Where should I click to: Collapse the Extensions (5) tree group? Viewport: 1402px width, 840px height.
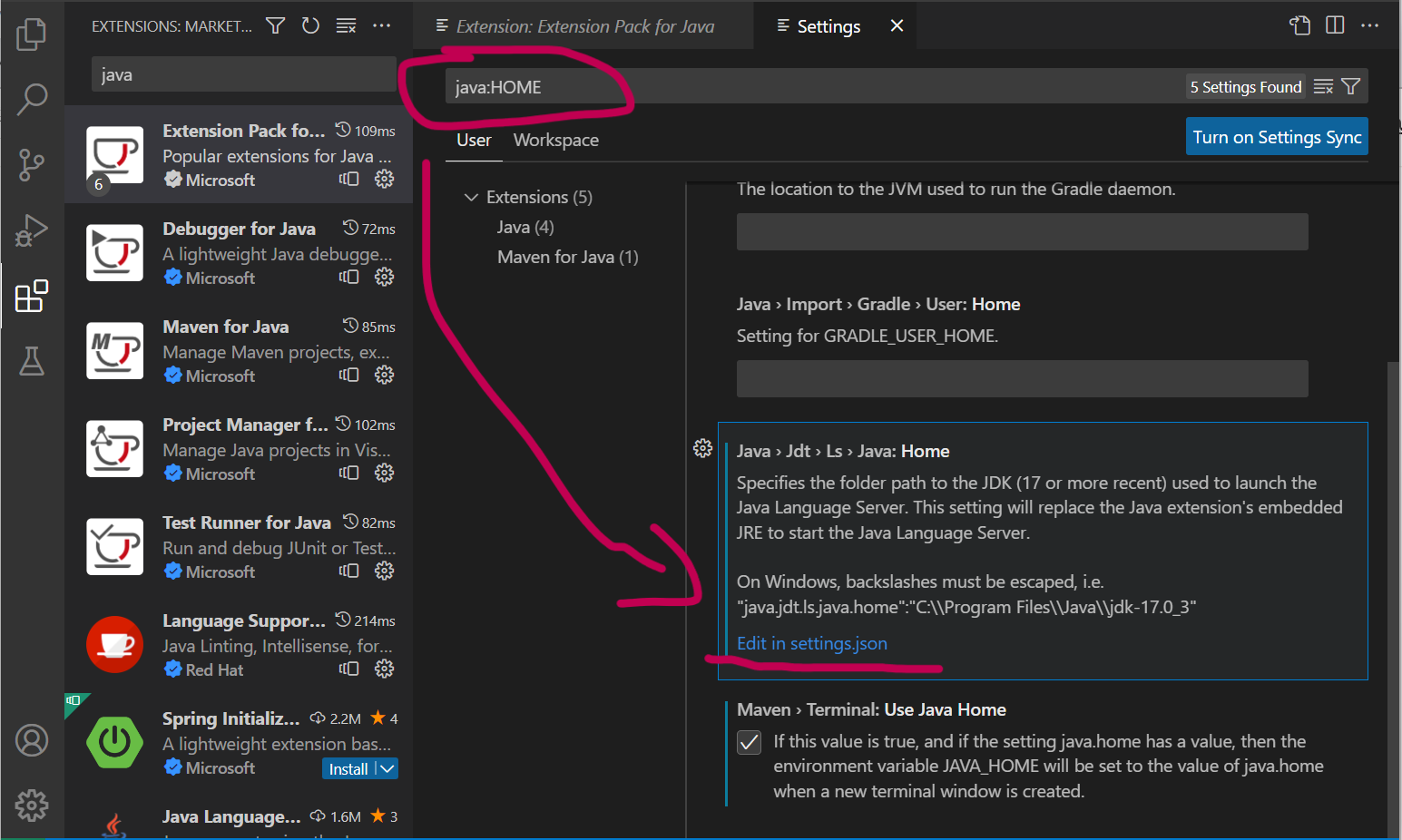471,197
